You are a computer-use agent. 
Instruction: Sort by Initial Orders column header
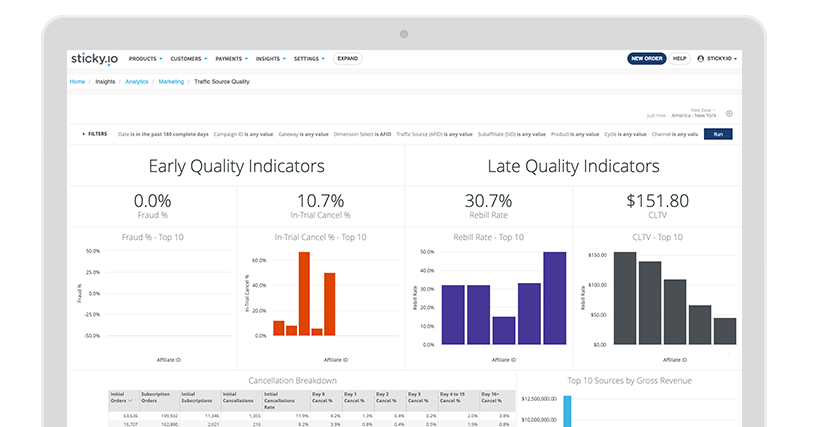coord(123,396)
